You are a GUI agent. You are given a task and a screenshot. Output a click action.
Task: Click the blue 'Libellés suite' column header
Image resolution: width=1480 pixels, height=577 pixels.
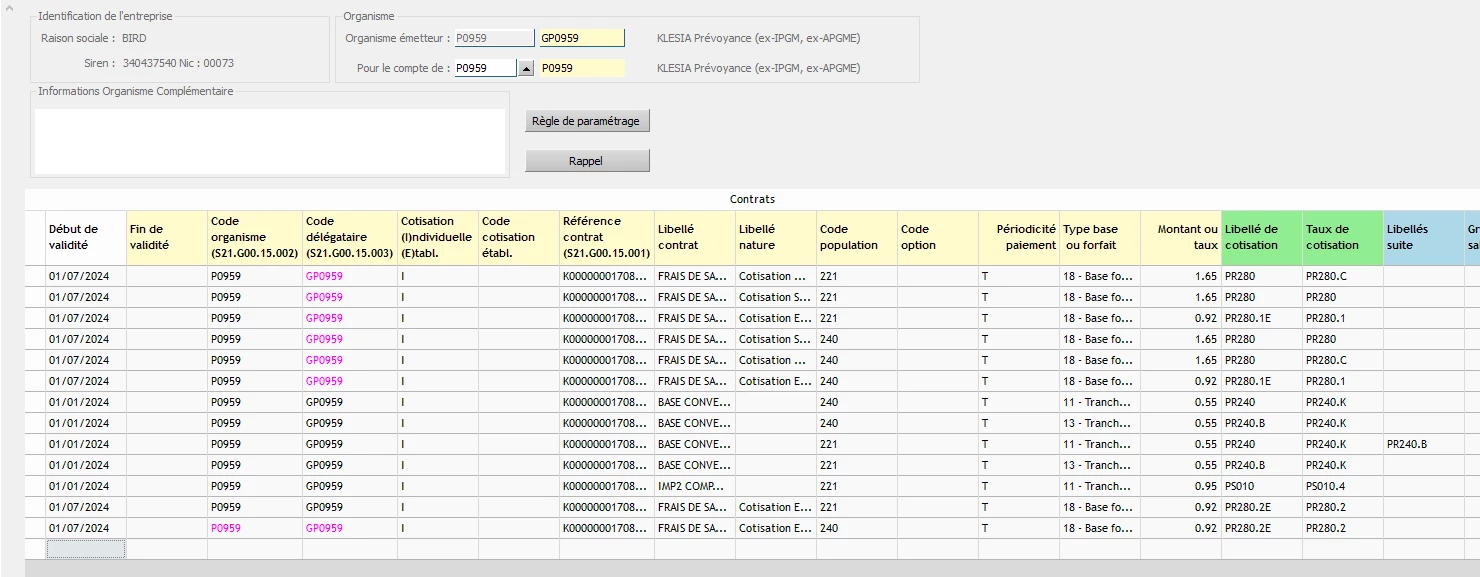[x=1423, y=237]
